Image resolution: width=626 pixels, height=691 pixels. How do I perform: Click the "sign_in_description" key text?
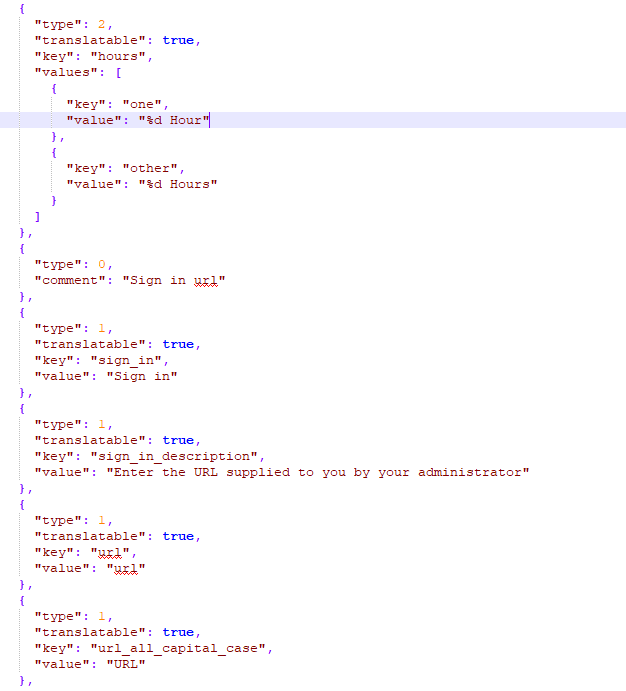174,457
